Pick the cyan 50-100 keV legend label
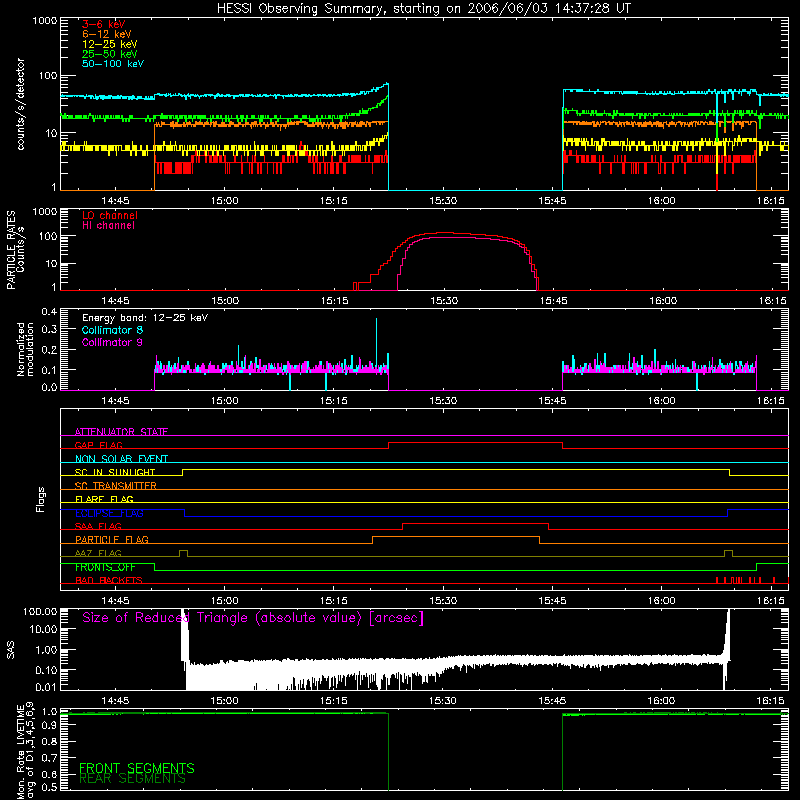Screen dimensions: 800x800 (x=113, y=63)
